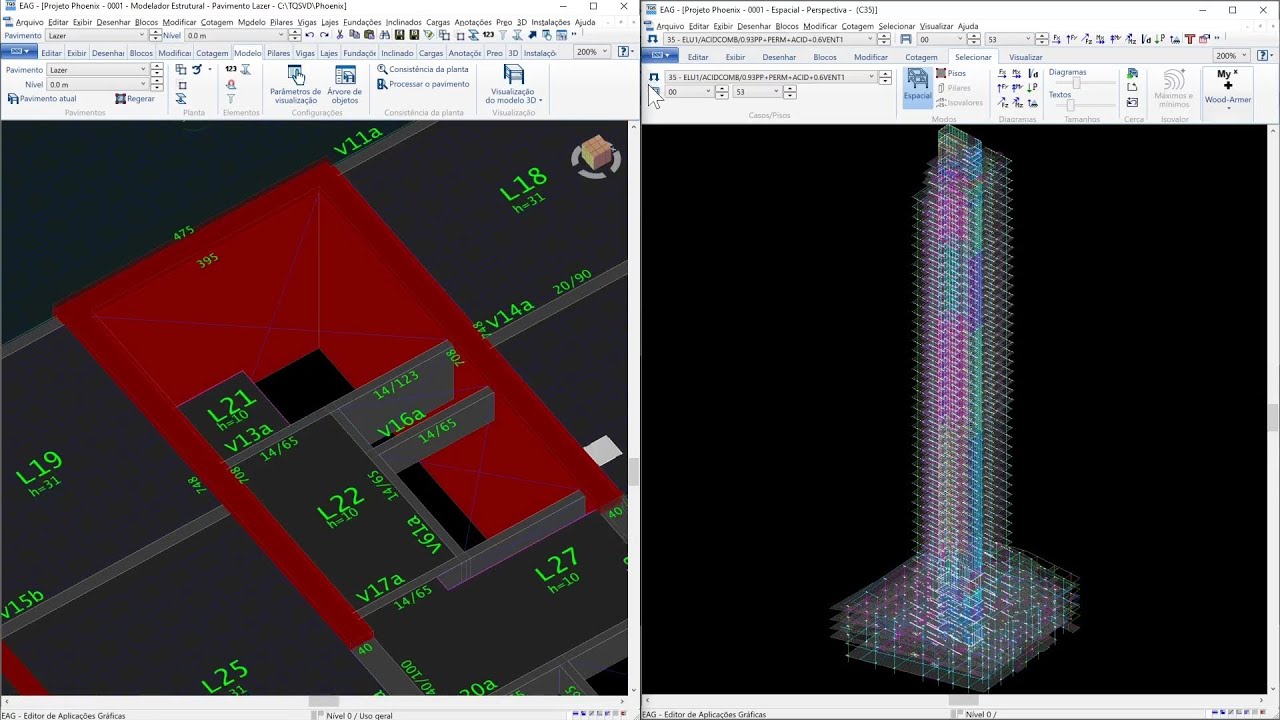
Task: Click portal frame icon beside load case dropdown
Action: pos(654,77)
